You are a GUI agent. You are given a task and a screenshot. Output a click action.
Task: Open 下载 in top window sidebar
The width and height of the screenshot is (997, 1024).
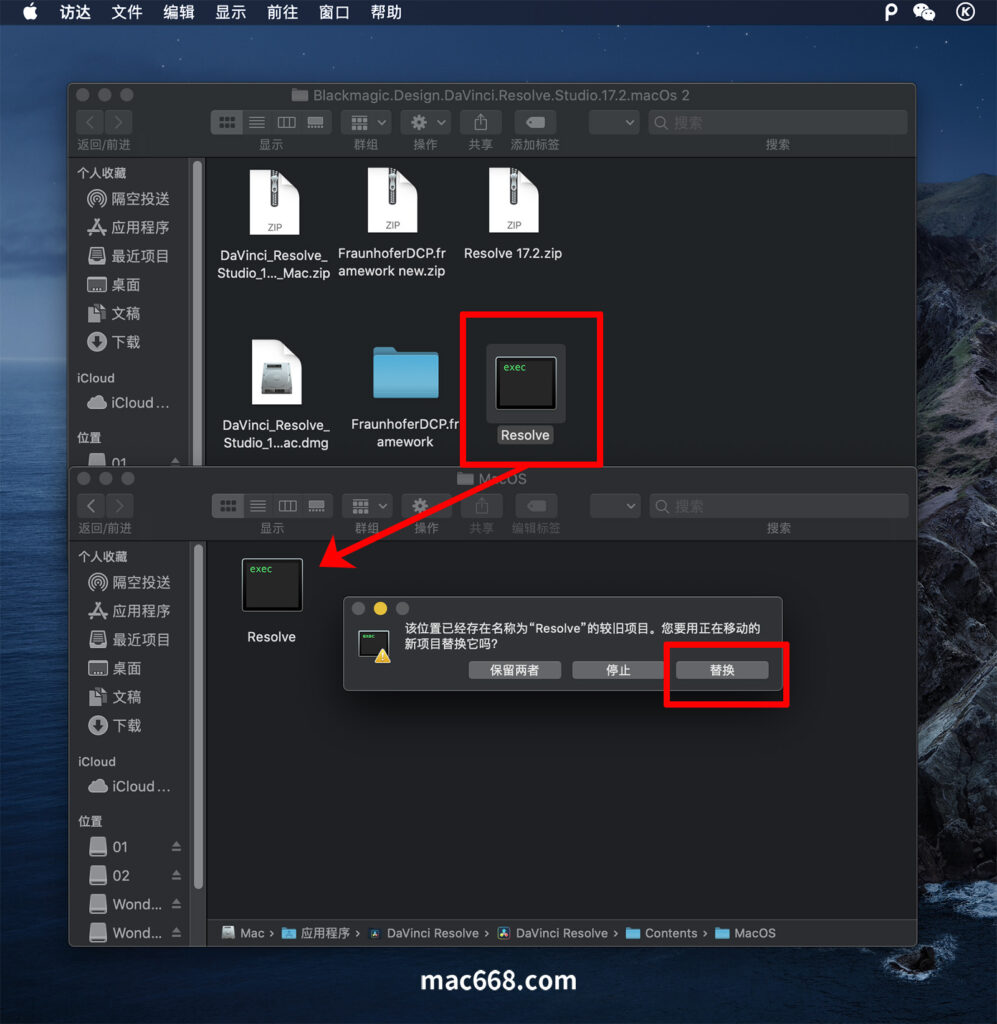pos(115,342)
